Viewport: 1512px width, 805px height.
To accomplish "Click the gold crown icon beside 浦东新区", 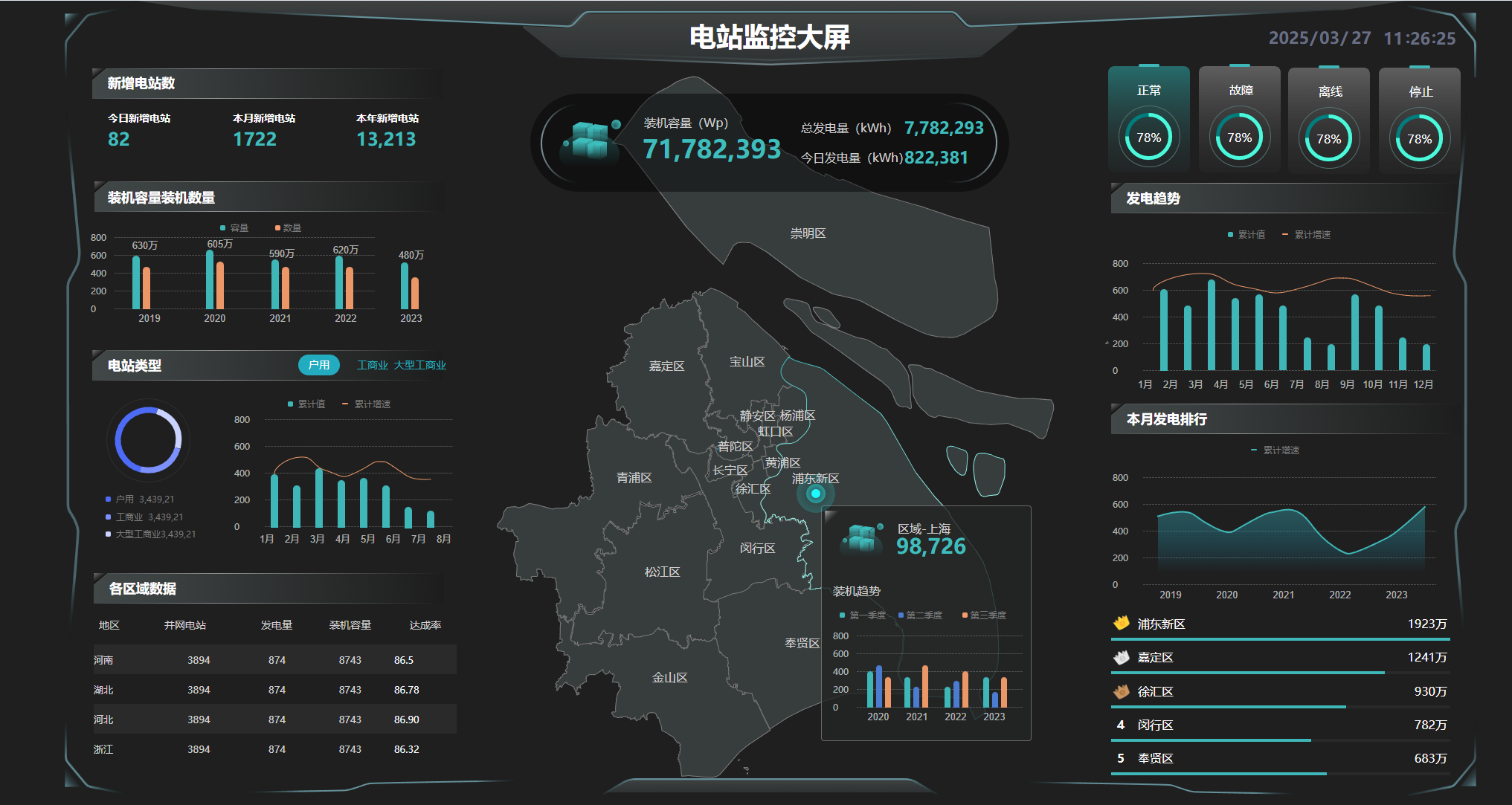I will tap(1121, 623).
